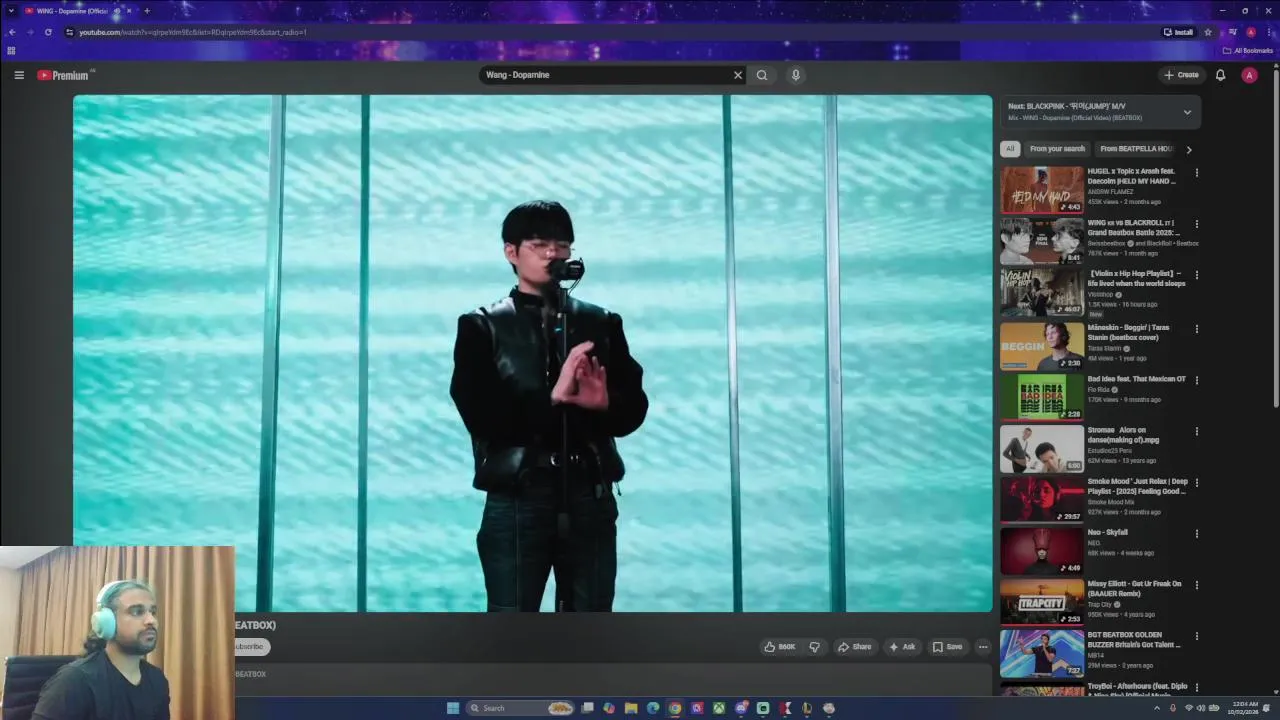The height and width of the screenshot is (720, 1280).
Task: Select the 'All' filter chip
Action: click(x=1010, y=149)
